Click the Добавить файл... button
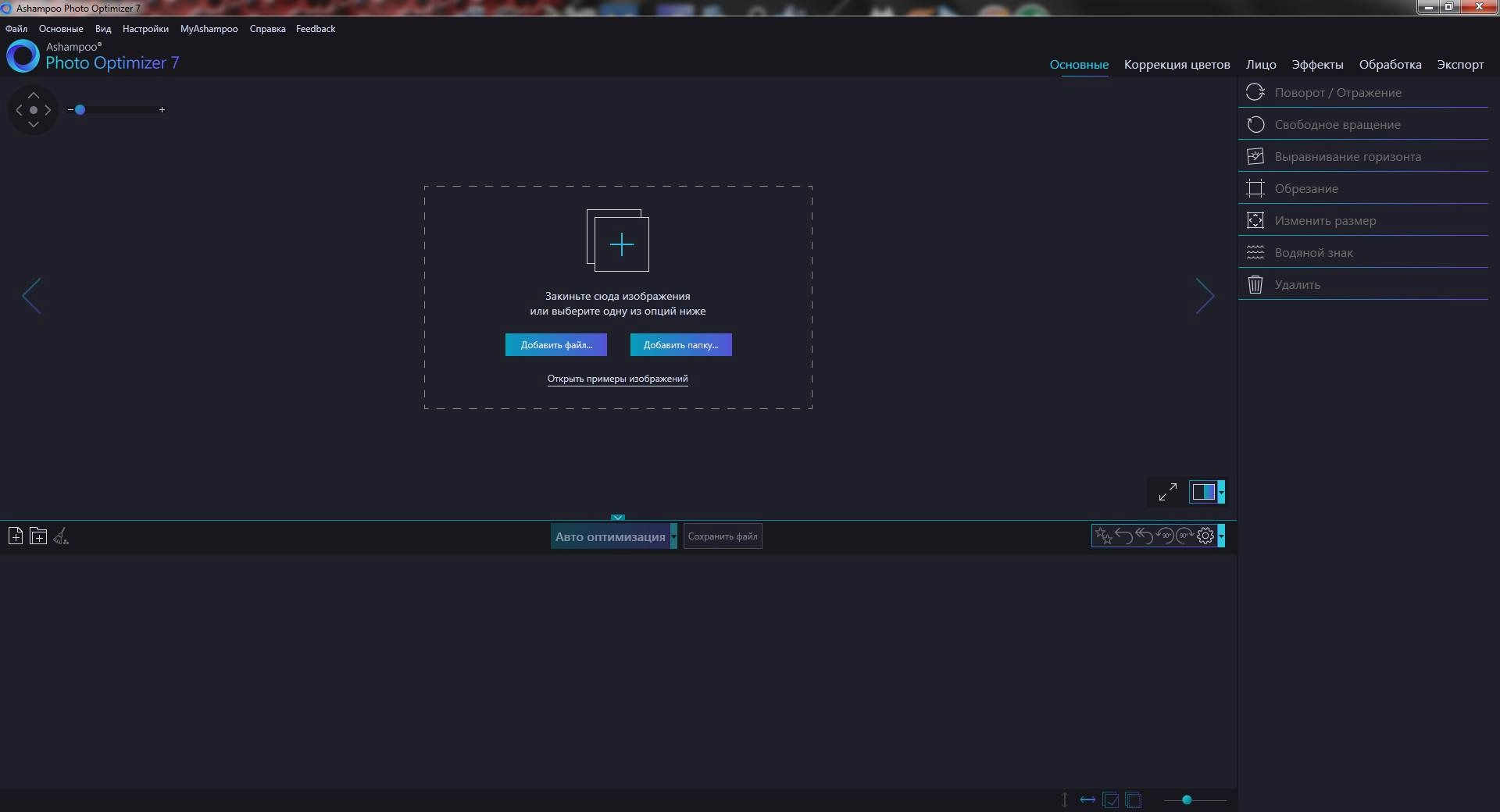1500x812 pixels. coord(556,344)
